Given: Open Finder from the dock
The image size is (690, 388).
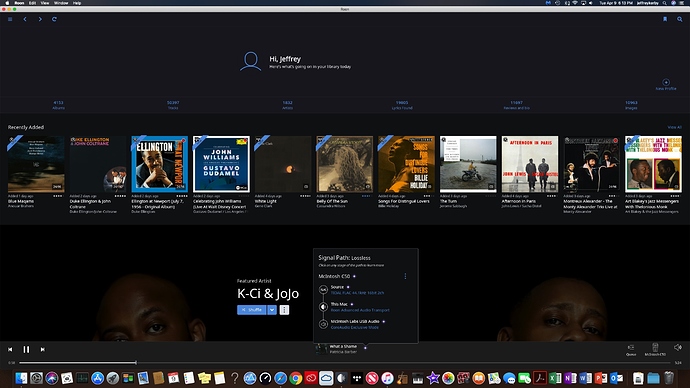Looking at the screenshot, I should pyautogui.click(x=21, y=378).
